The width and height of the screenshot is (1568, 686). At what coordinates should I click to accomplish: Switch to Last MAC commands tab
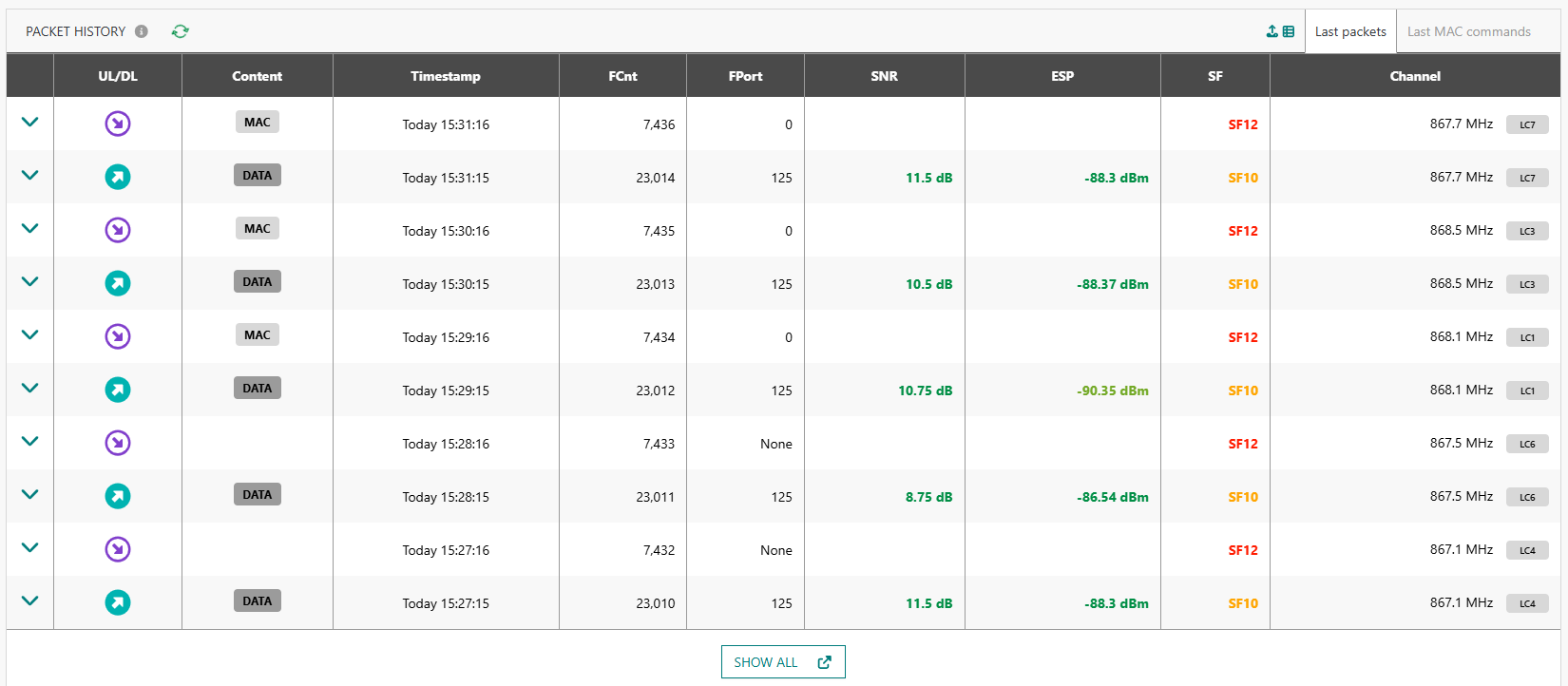1468,31
